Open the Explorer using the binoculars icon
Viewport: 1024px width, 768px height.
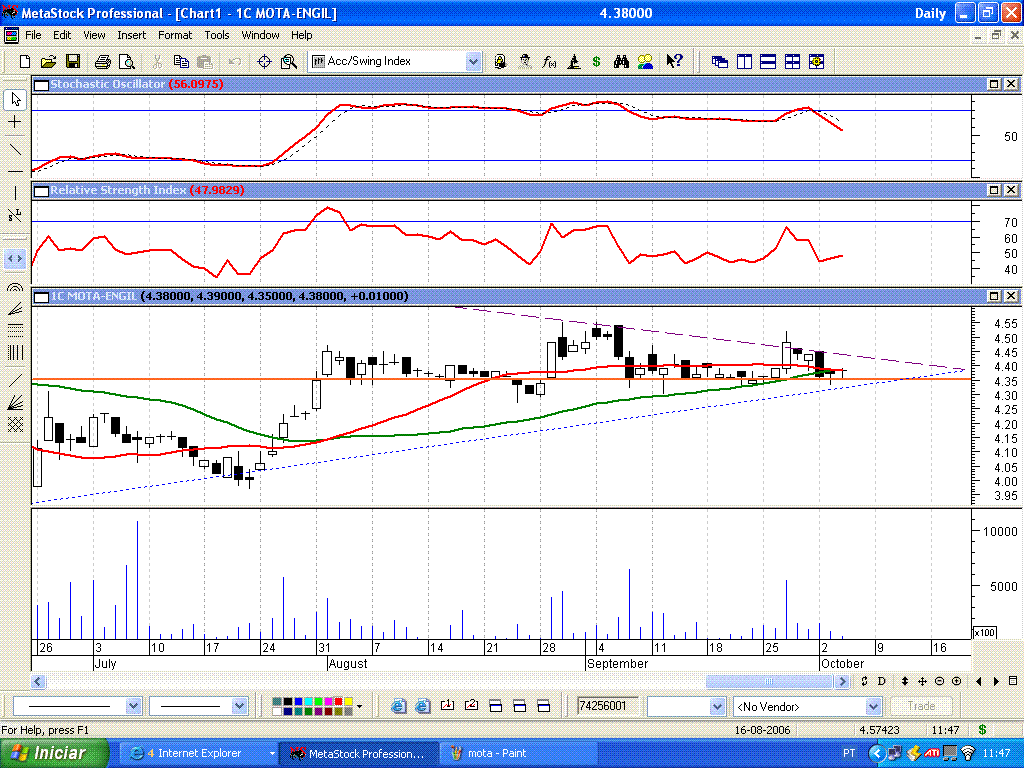[622, 61]
